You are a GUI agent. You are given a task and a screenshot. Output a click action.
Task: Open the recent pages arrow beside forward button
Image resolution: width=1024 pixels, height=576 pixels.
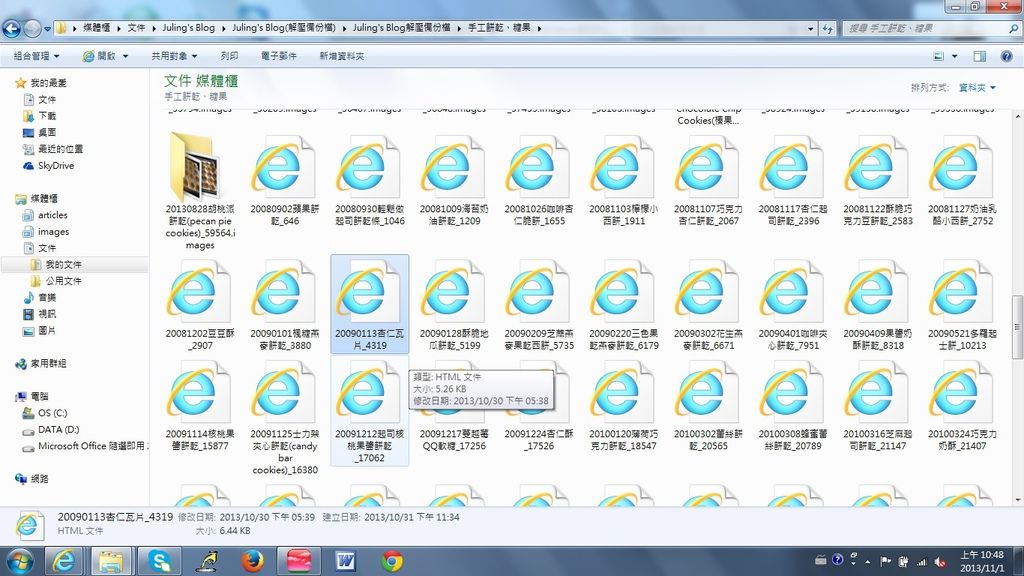[x=47, y=29]
